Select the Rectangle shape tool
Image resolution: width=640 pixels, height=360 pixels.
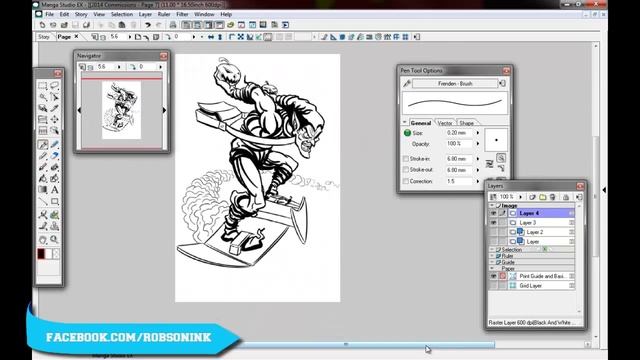pos(54,201)
